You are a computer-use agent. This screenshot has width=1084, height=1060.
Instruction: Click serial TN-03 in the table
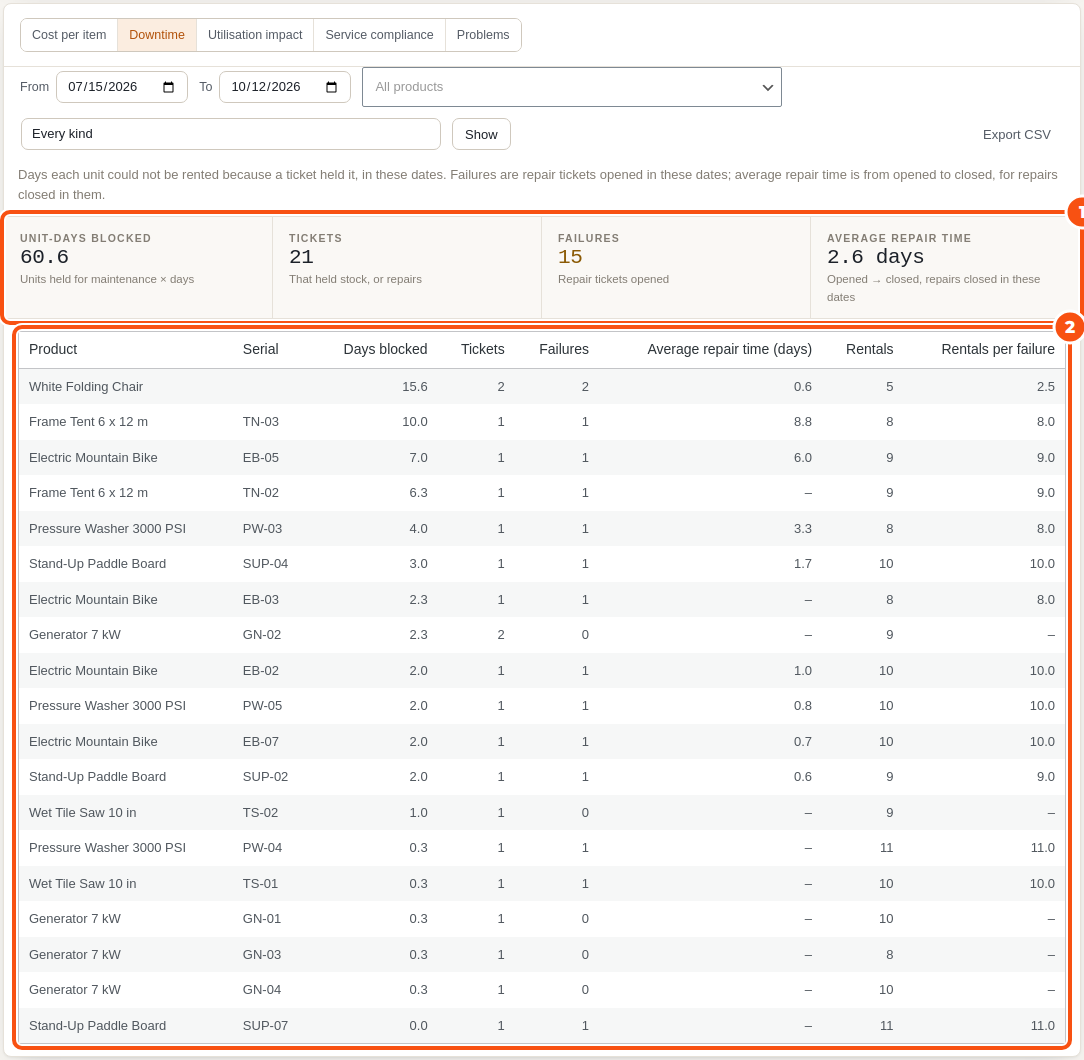pyautogui.click(x=261, y=422)
